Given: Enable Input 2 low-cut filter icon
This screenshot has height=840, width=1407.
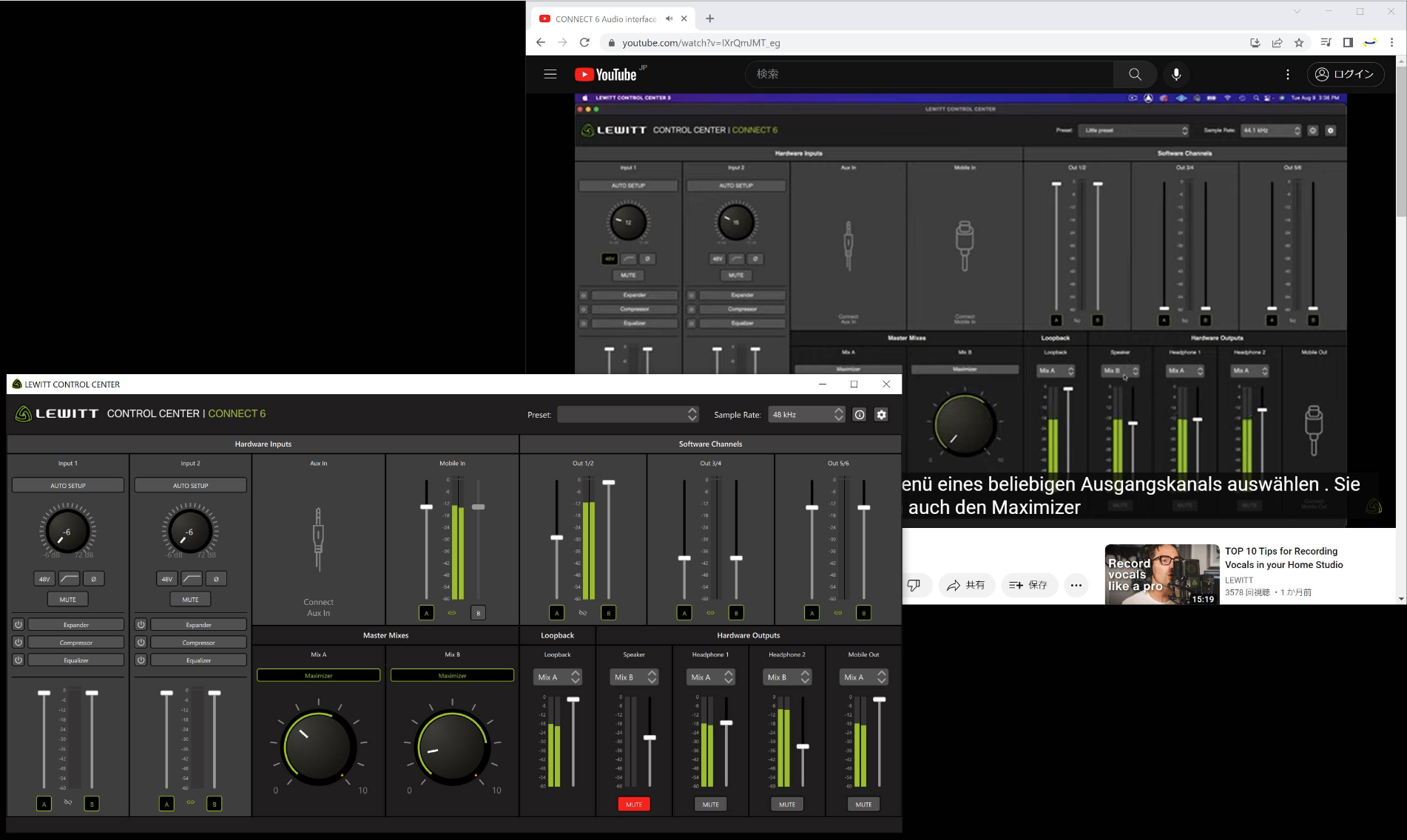Looking at the screenshot, I should pos(192,579).
